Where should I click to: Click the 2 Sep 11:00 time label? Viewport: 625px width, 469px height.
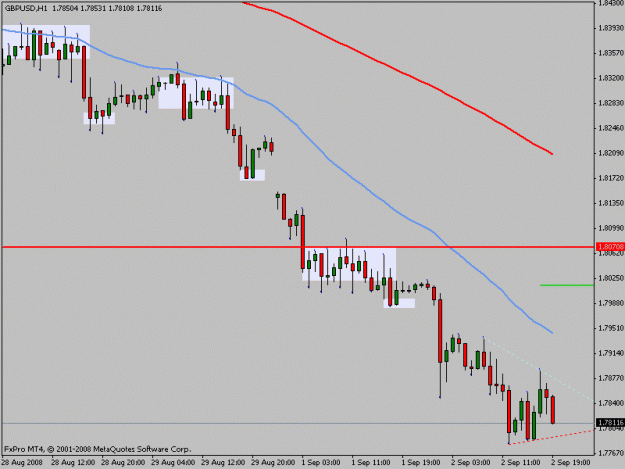pyautogui.click(x=521, y=463)
